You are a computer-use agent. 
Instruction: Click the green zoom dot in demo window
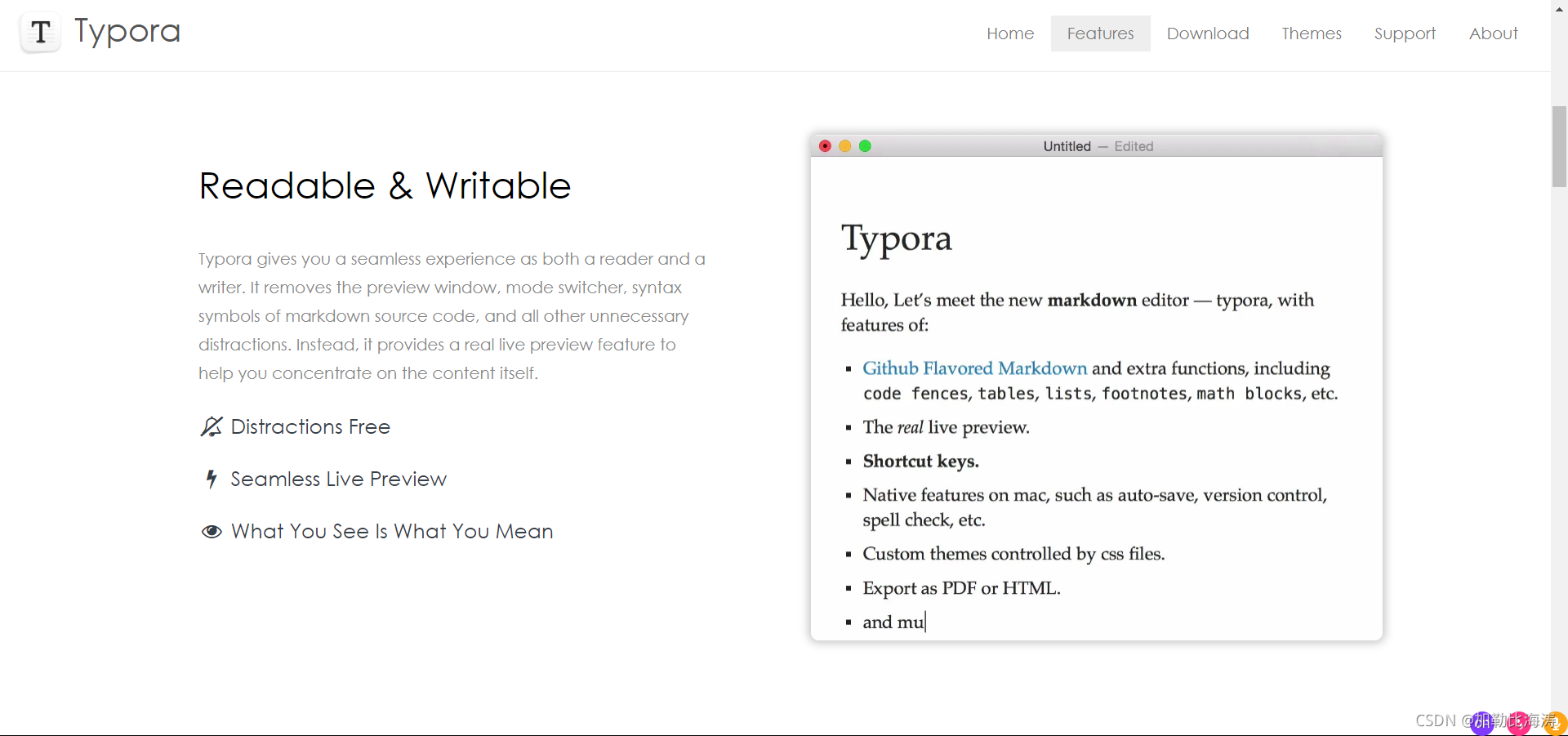click(x=865, y=146)
